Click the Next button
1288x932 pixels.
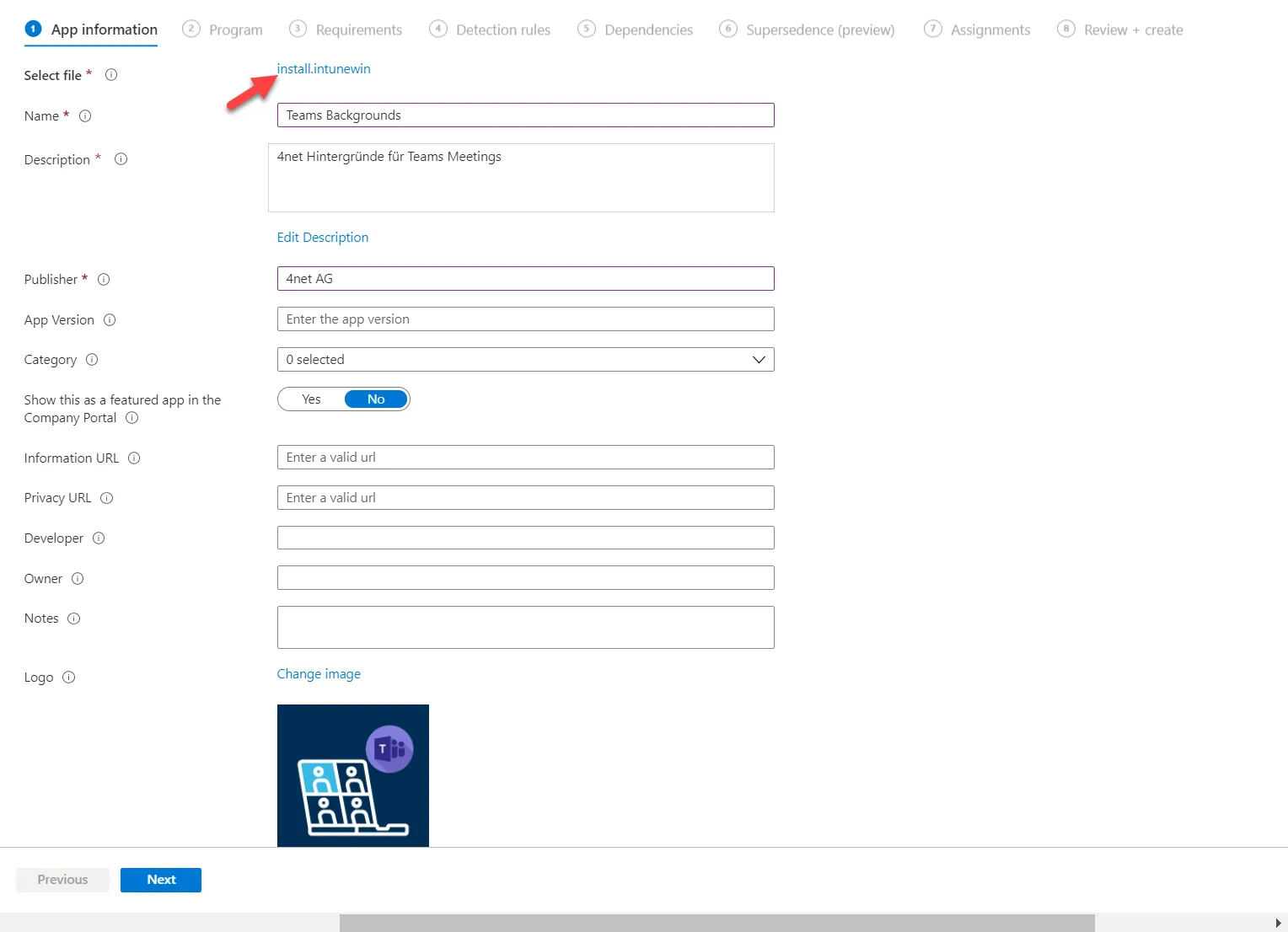click(161, 880)
